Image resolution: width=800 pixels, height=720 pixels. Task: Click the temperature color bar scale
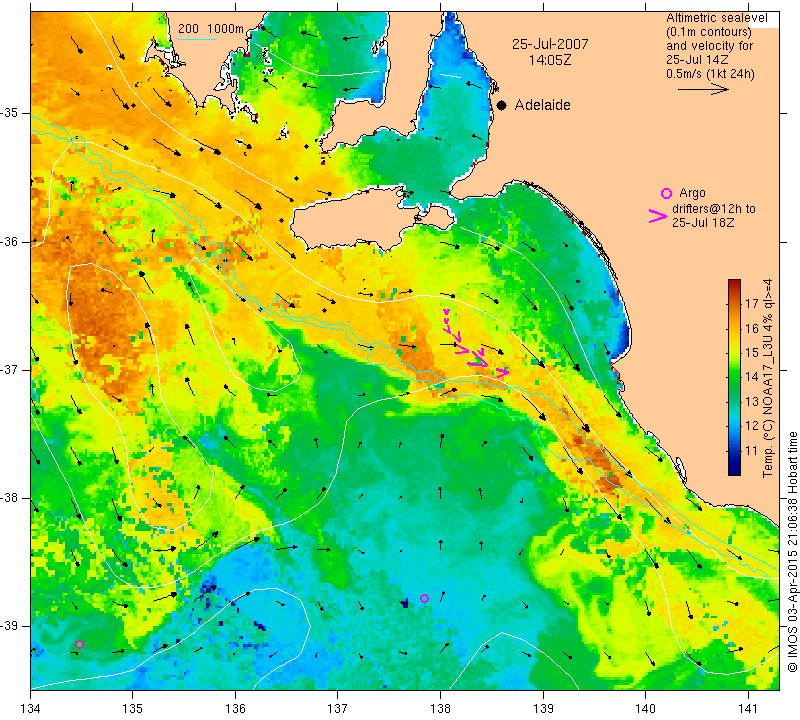[734, 377]
